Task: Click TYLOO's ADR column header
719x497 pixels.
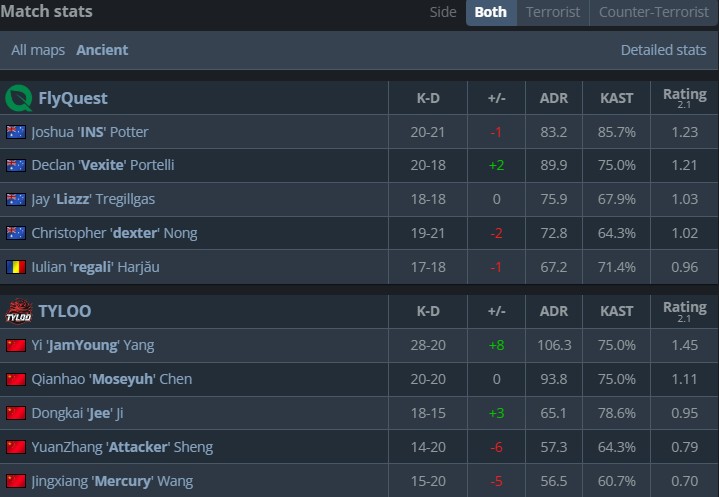Action: click(554, 312)
